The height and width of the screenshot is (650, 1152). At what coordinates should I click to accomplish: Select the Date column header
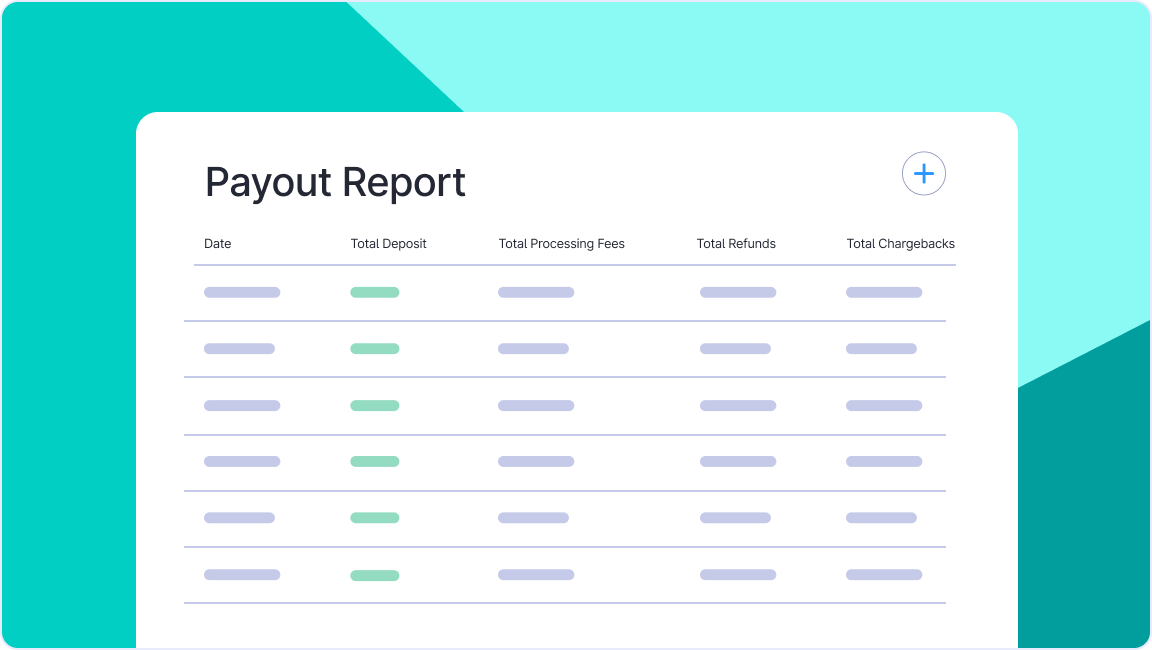tap(217, 244)
